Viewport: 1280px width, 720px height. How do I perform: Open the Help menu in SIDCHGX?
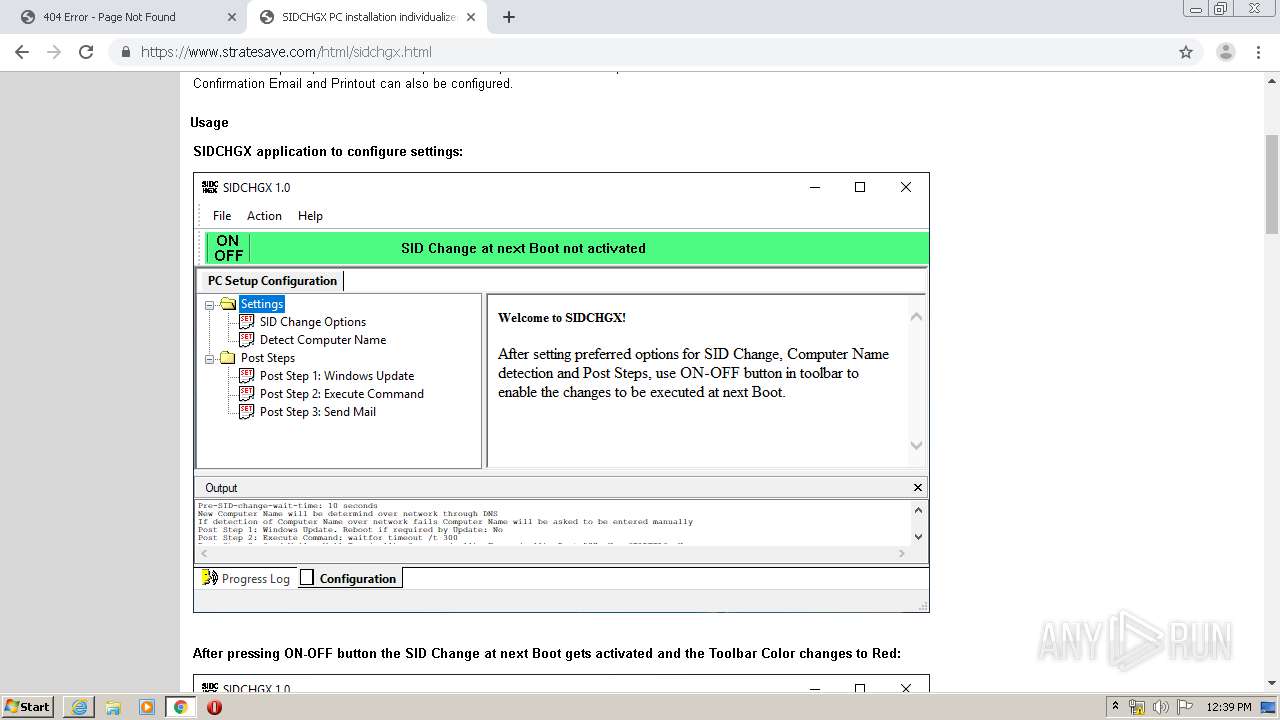pyautogui.click(x=310, y=216)
